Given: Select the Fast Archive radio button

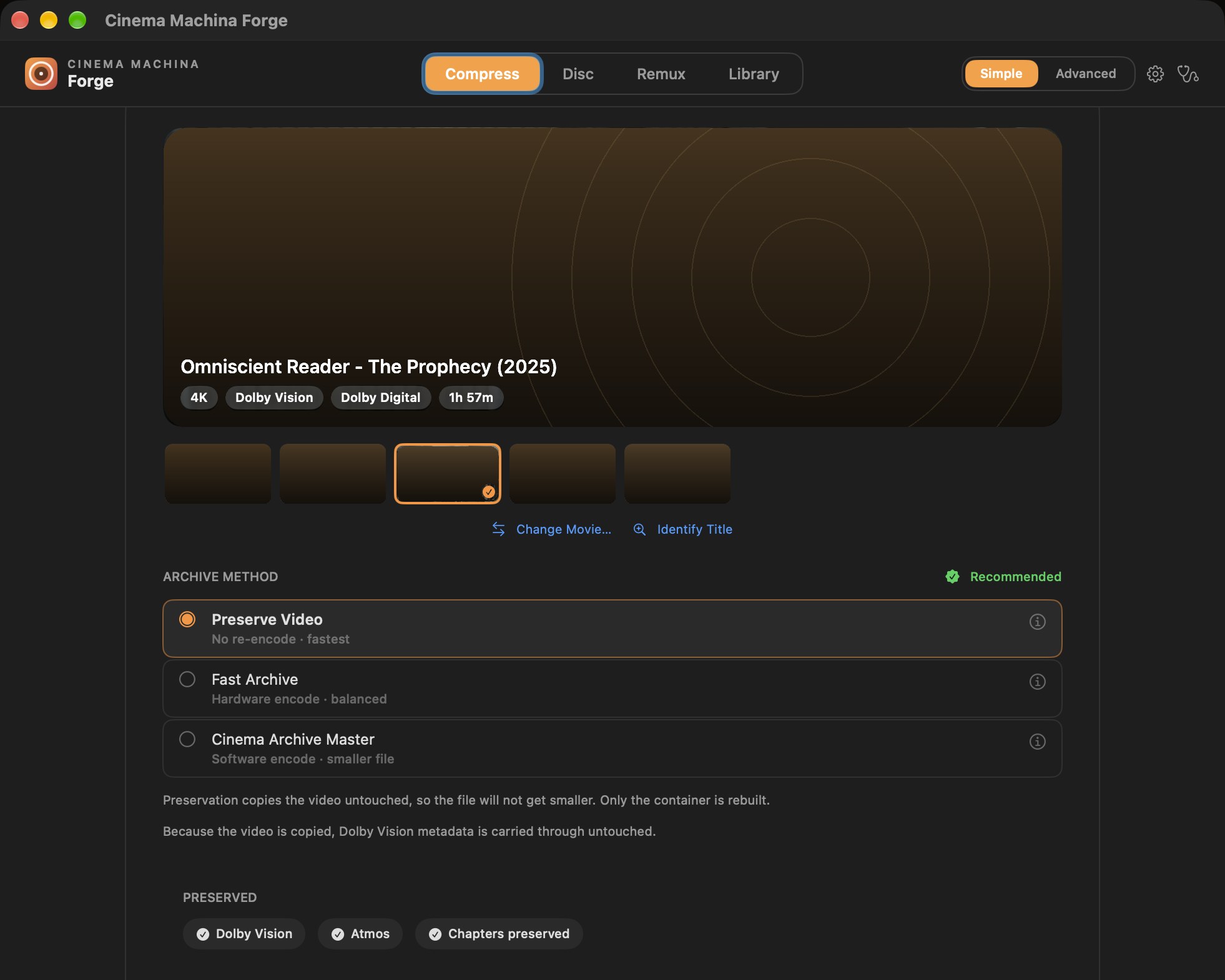Looking at the screenshot, I should 187,679.
